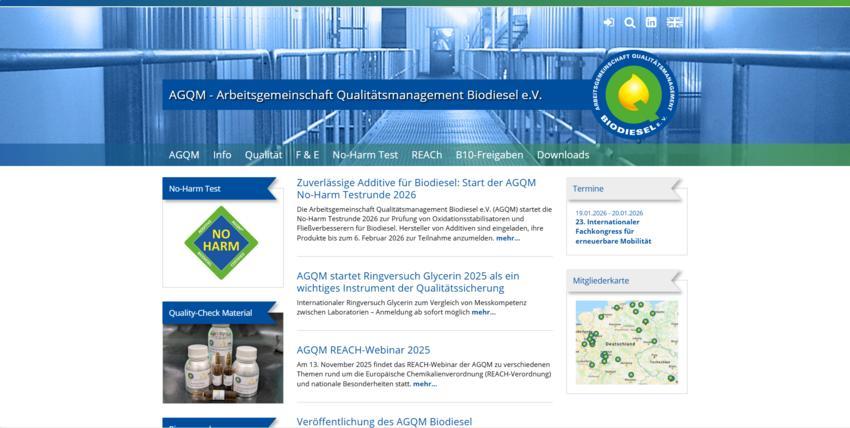Open the login icon in header
The width and height of the screenshot is (850, 428).
point(609,22)
